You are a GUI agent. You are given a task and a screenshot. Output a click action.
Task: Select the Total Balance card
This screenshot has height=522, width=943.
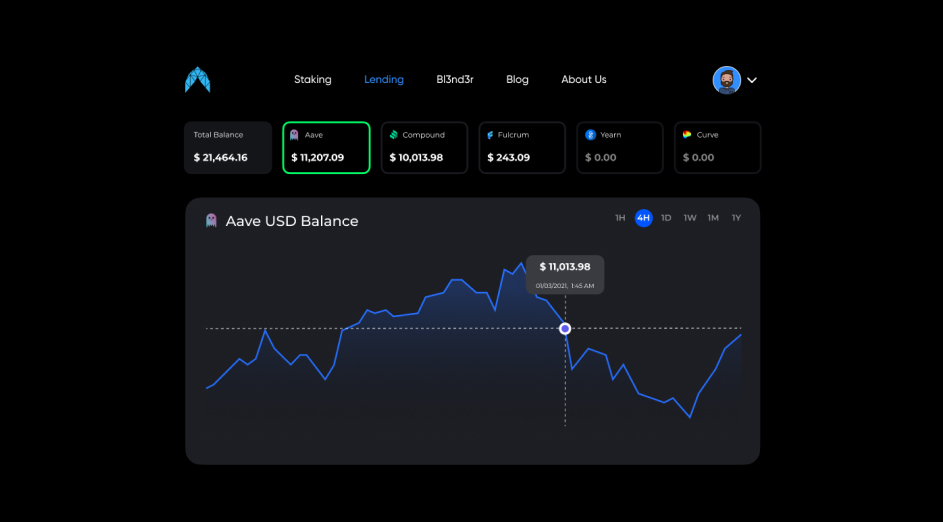228,147
